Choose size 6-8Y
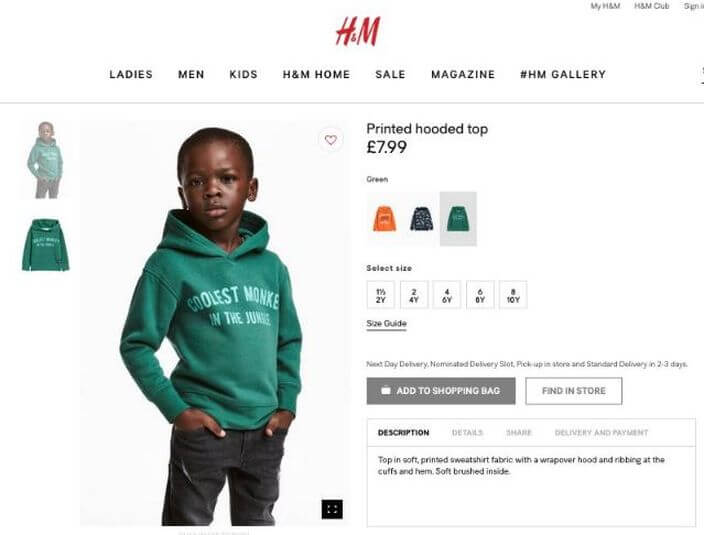The image size is (704, 535). pyautogui.click(x=480, y=295)
